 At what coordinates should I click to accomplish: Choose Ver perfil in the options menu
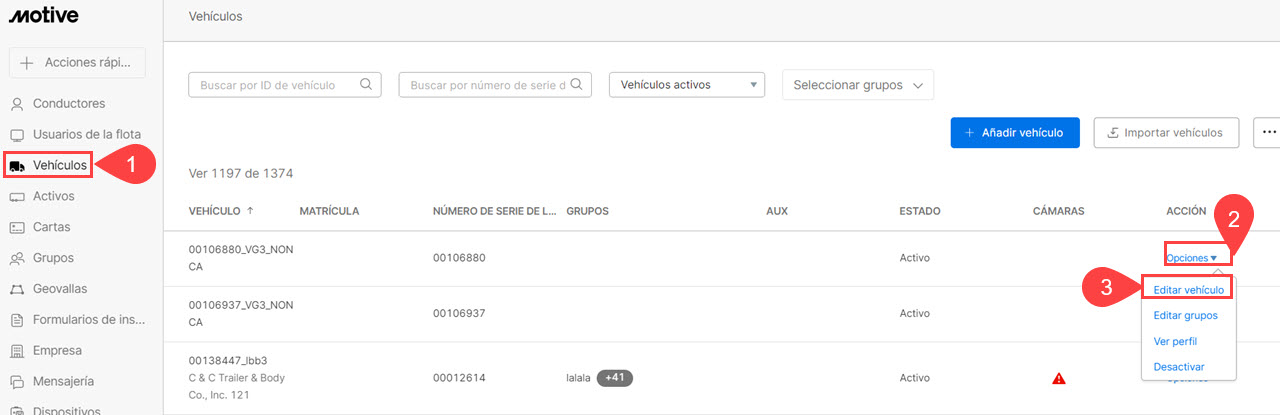click(1175, 341)
